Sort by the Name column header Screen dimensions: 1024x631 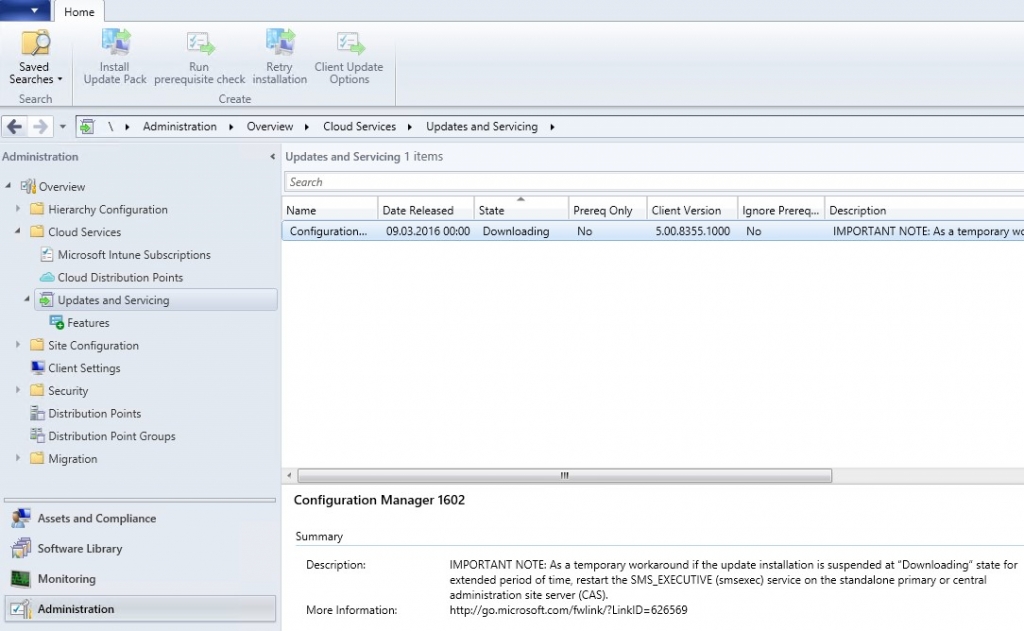pyautogui.click(x=330, y=210)
